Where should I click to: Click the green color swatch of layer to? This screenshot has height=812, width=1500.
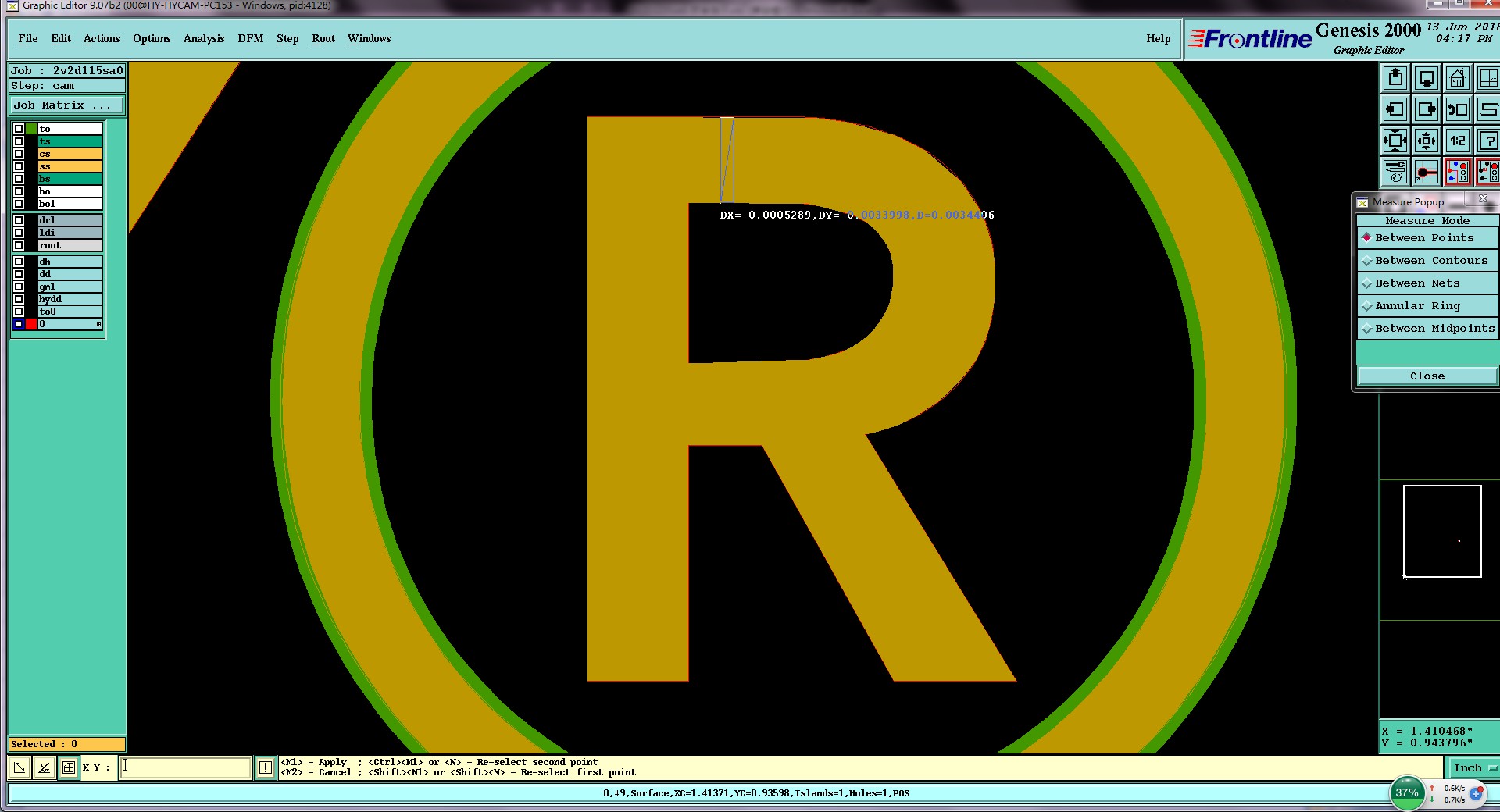[31, 129]
